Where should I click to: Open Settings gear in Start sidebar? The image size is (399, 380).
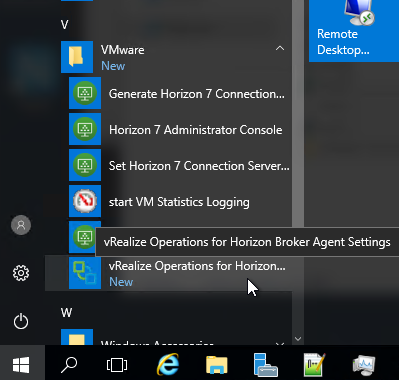point(21,273)
